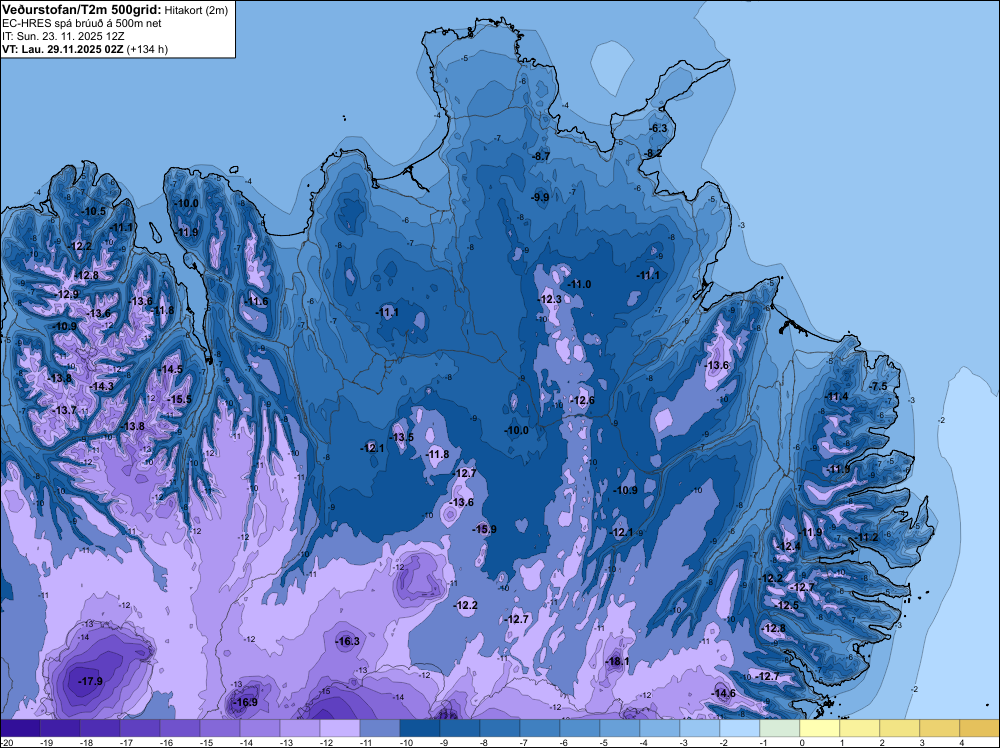Click the '-12.5' temperature label
This screenshot has width=1000, height=748.
coord(787,605)
